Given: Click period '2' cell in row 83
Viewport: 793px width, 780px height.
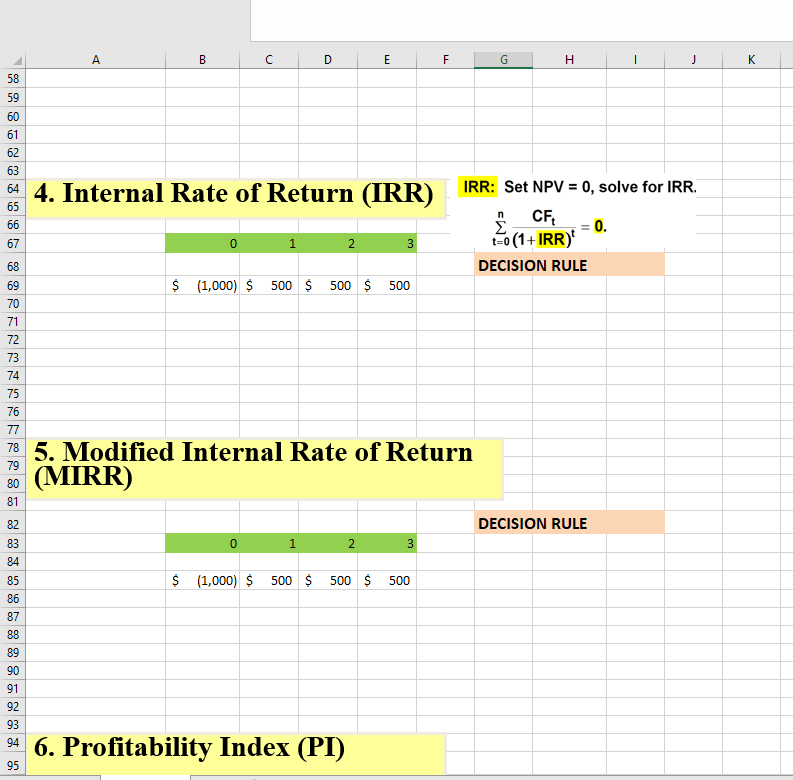Looking at the screenshot, I should [x=328, y=544].
